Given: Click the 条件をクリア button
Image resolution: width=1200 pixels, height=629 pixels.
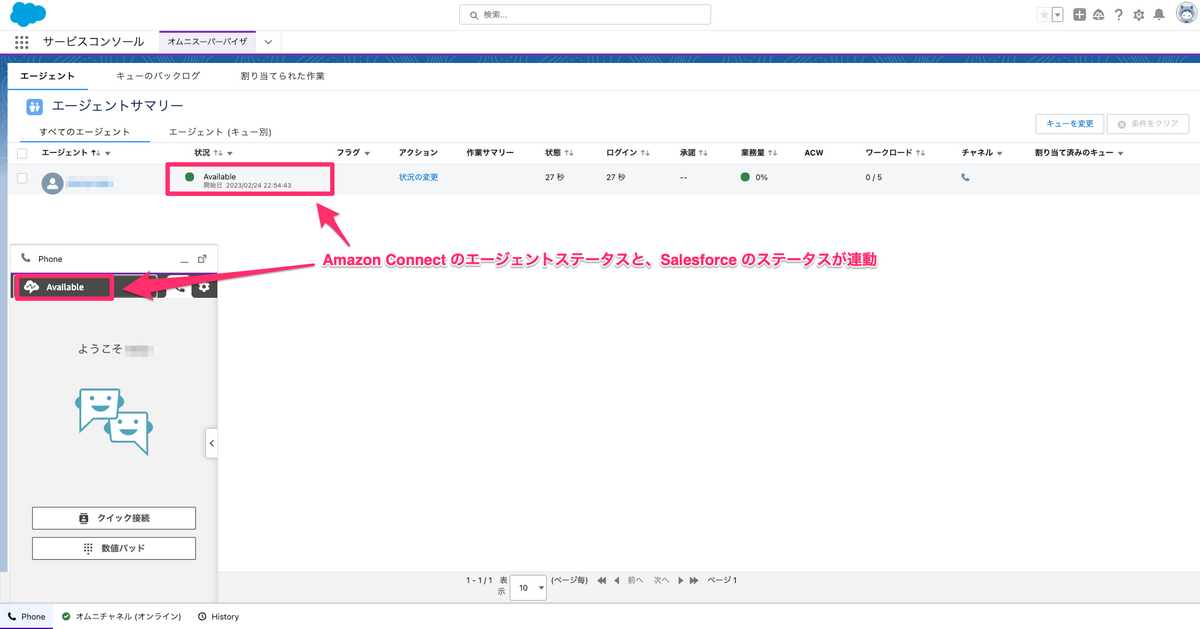Looking at the screenshot, I should point(1147,124).
